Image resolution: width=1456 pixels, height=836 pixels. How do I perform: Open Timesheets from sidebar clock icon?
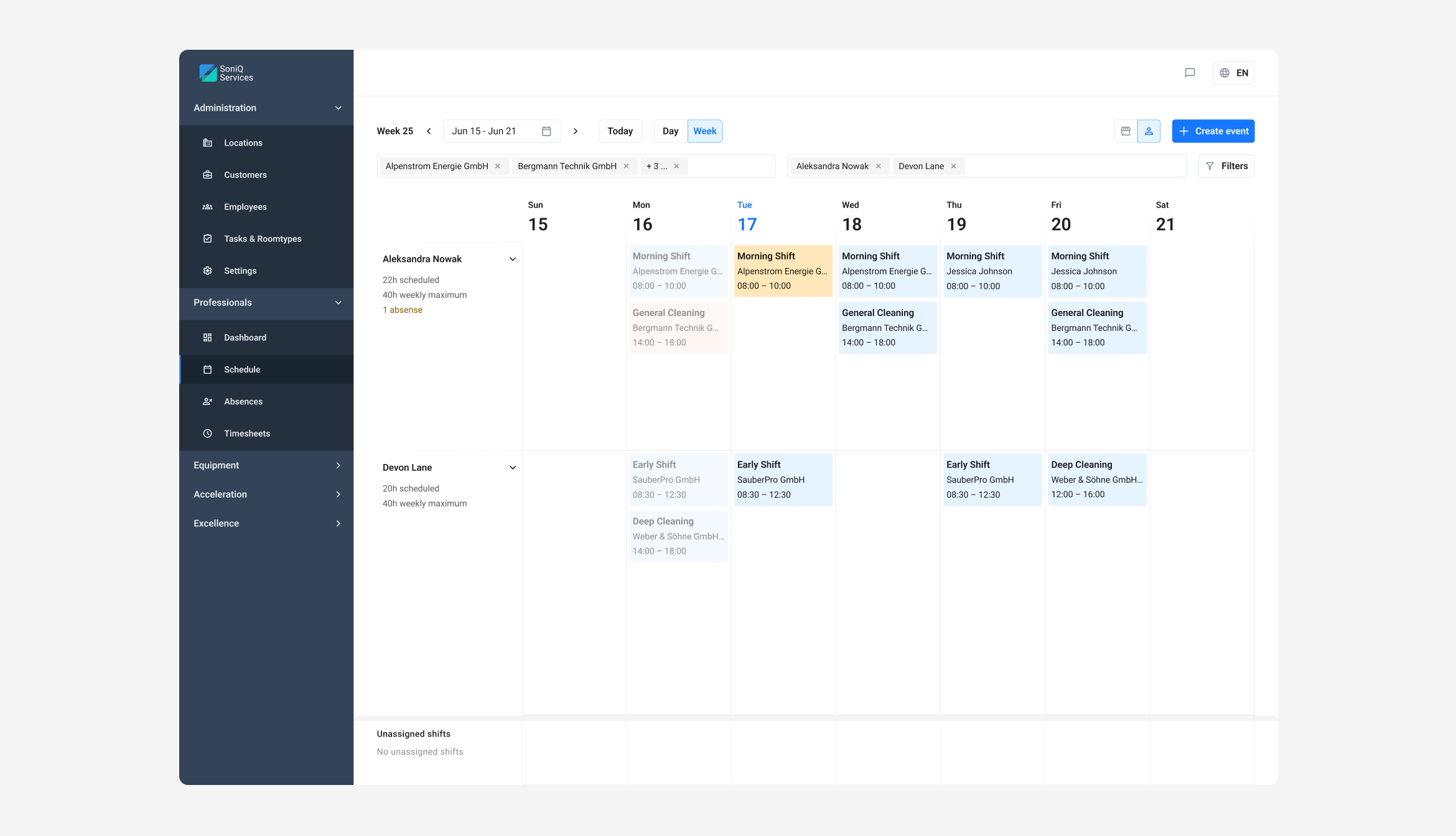[x=208, y=434]
